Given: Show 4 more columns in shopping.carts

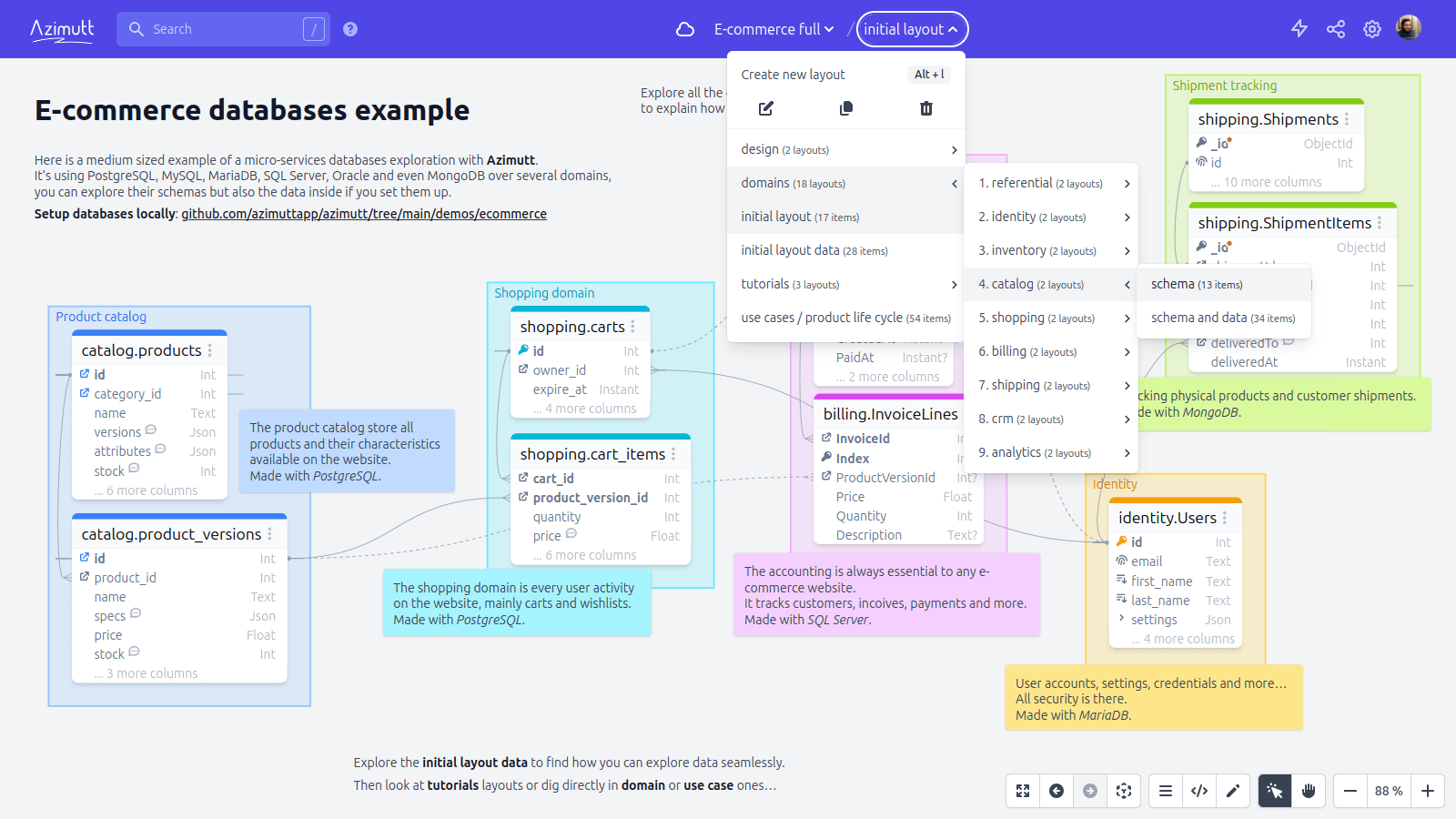Looking at the screenshot, I should (x=585, y=409).
